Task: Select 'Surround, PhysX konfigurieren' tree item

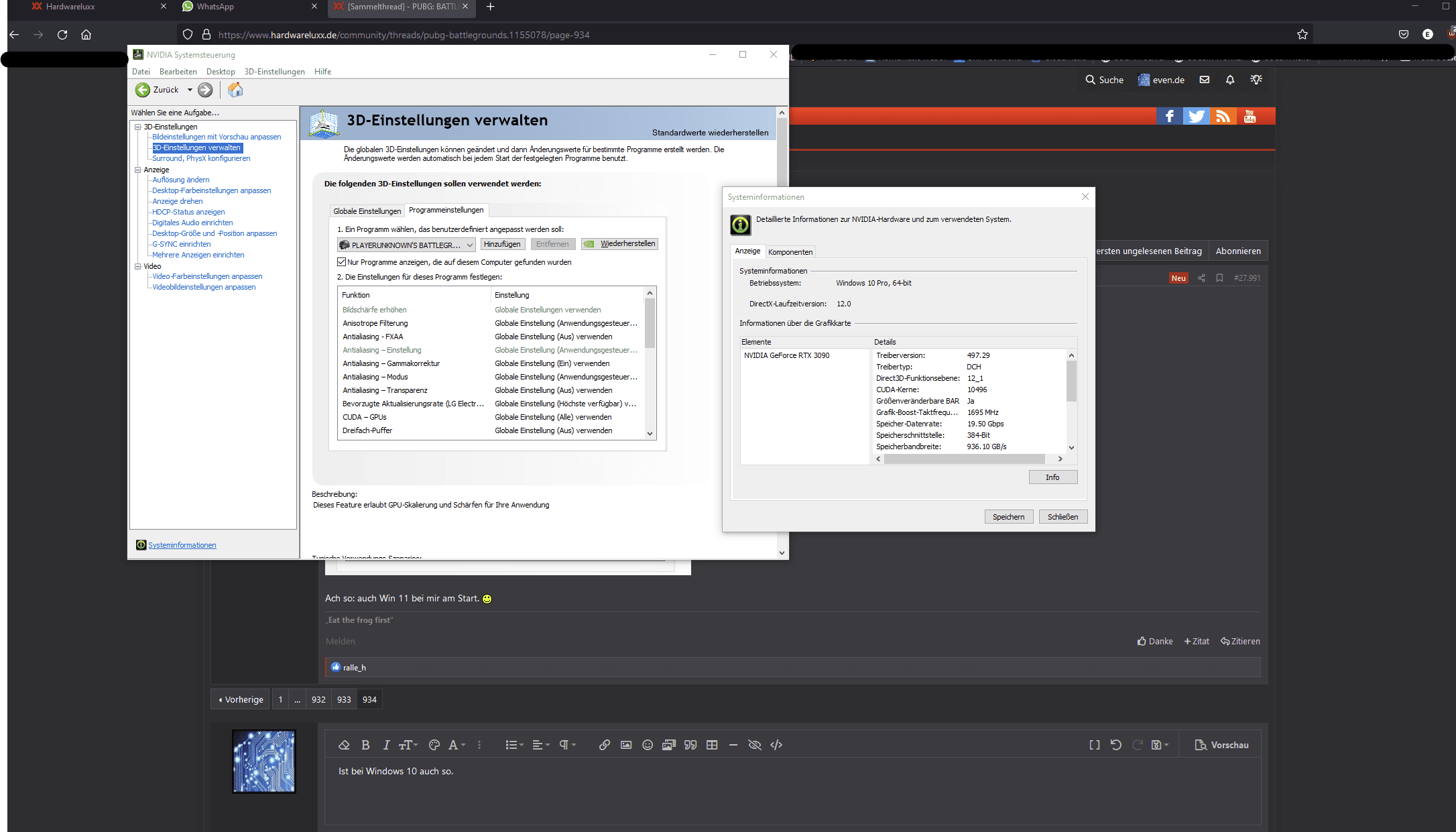Action: click(201, 158)
